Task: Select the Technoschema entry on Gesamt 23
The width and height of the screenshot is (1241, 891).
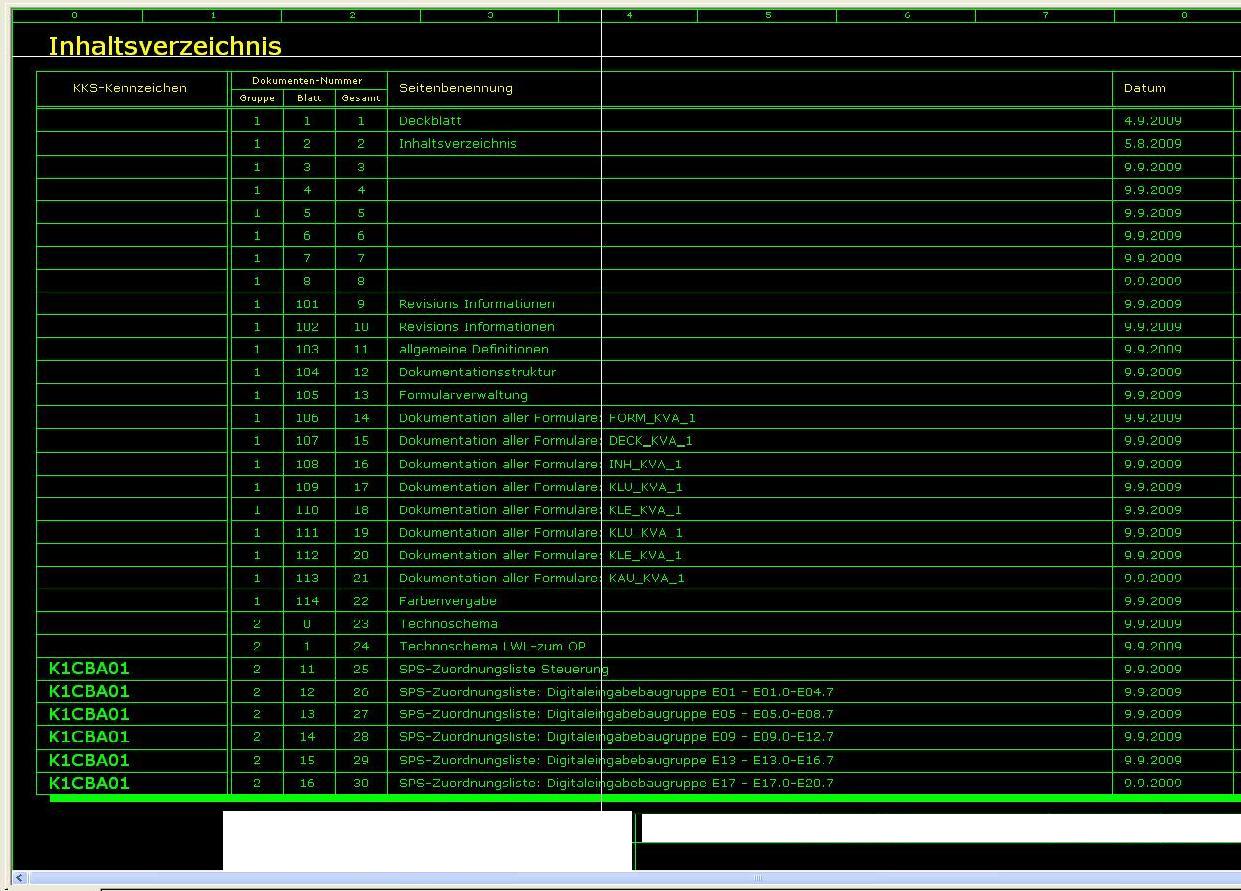Action: click(448, 624)
